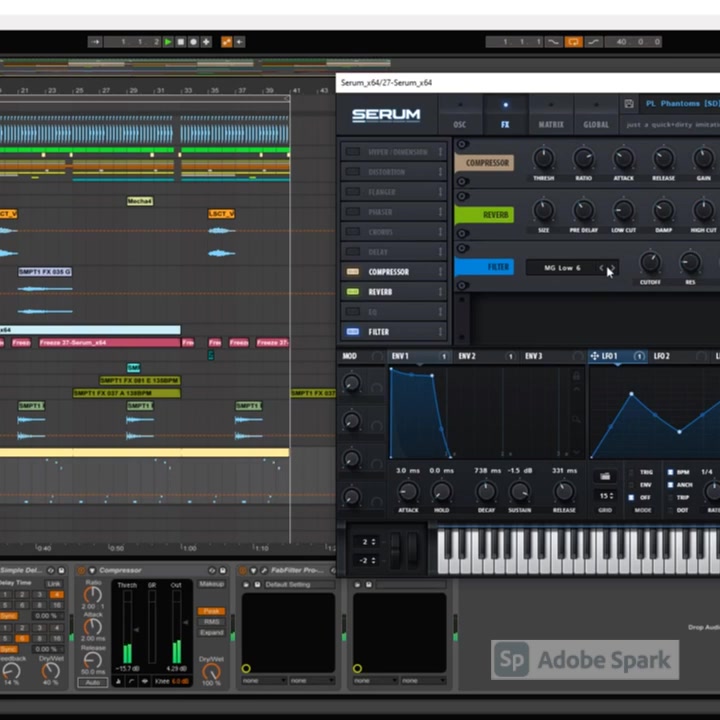Toggle the LFO BPM checkbox
720x720 pixels.
[670, 472]
